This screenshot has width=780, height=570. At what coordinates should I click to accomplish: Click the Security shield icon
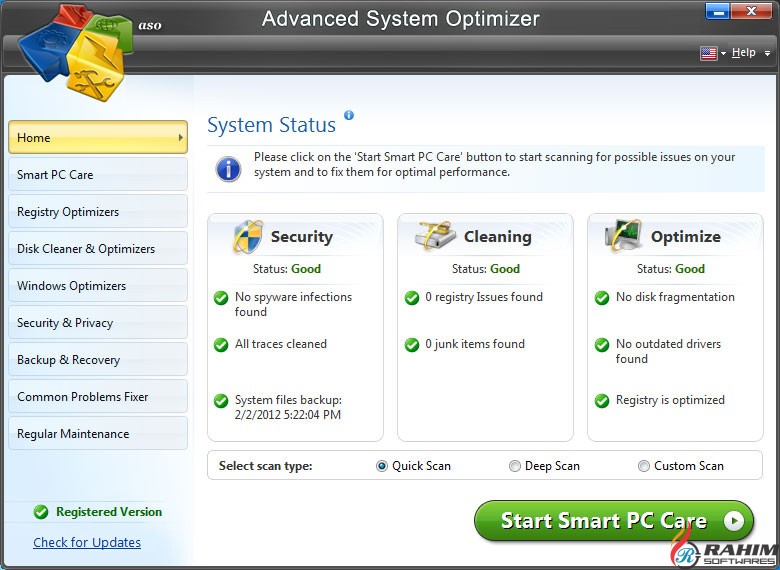pos(248,236)
